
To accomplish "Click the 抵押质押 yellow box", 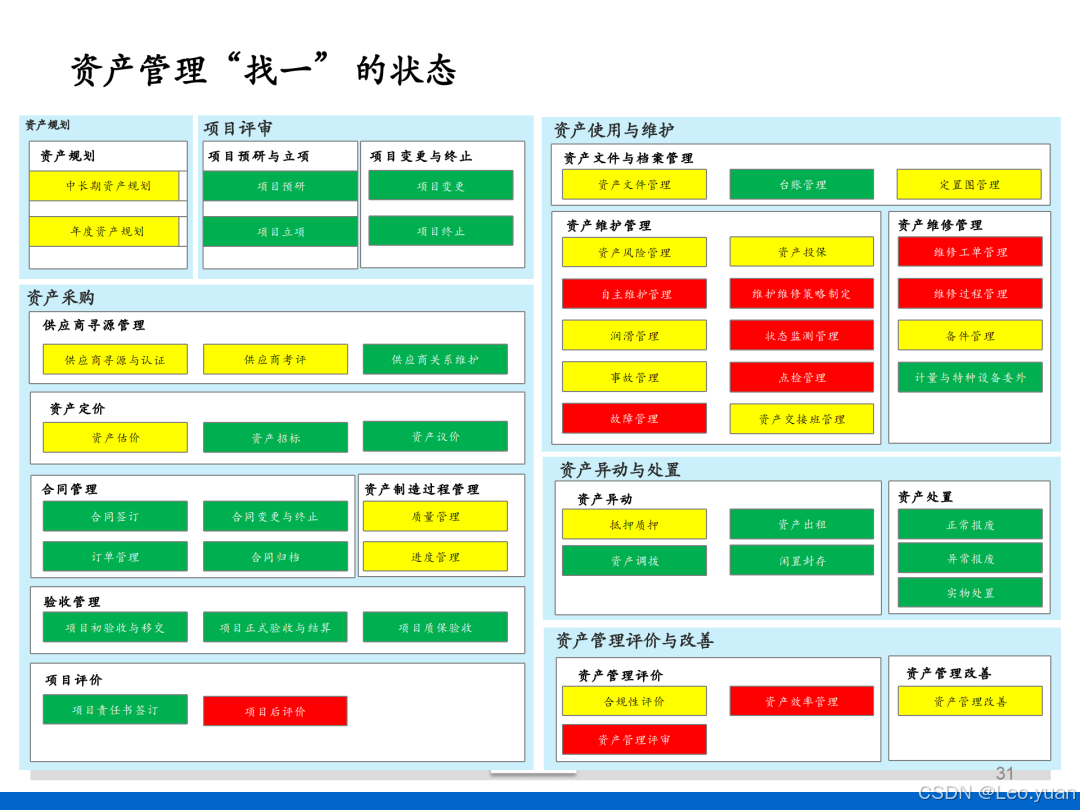I will point(634,524).
